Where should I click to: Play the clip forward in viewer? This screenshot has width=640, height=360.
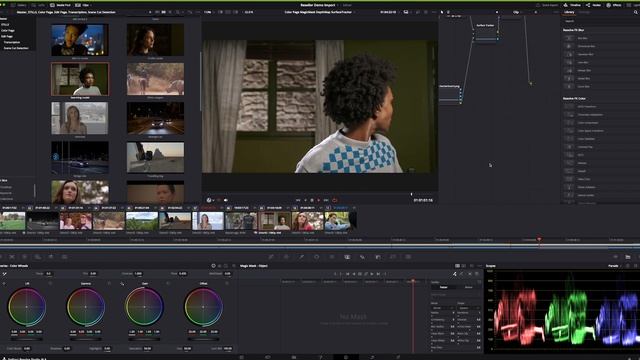tap(319, 200)
